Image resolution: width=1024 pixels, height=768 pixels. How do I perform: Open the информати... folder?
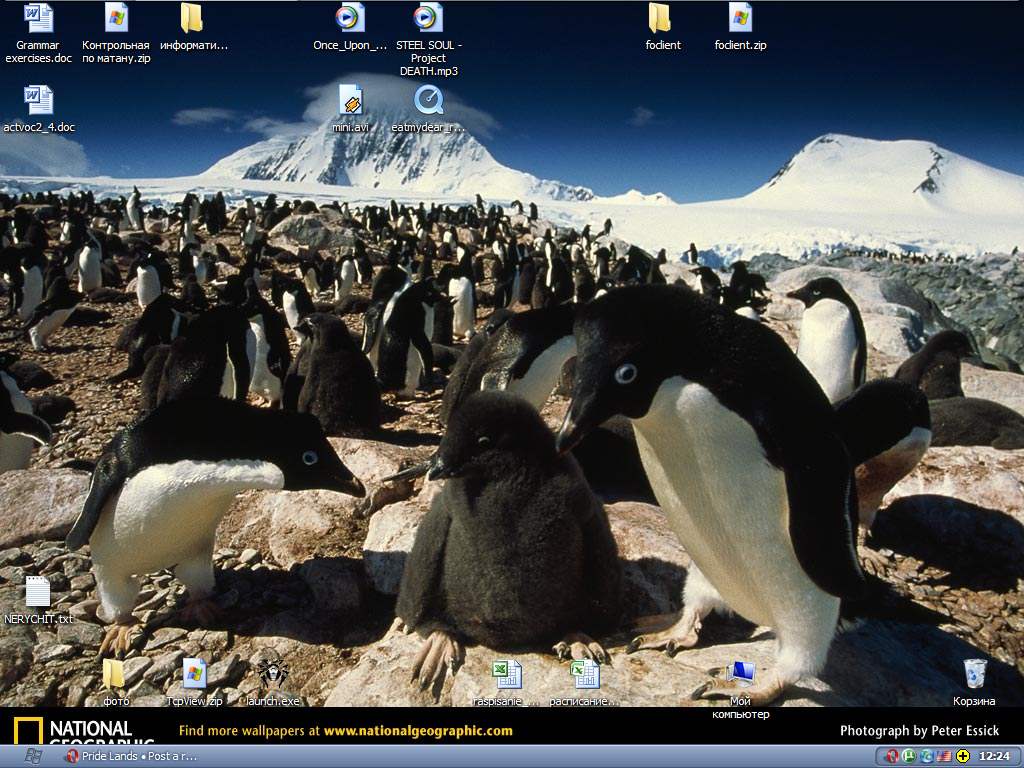pos(192,19)
